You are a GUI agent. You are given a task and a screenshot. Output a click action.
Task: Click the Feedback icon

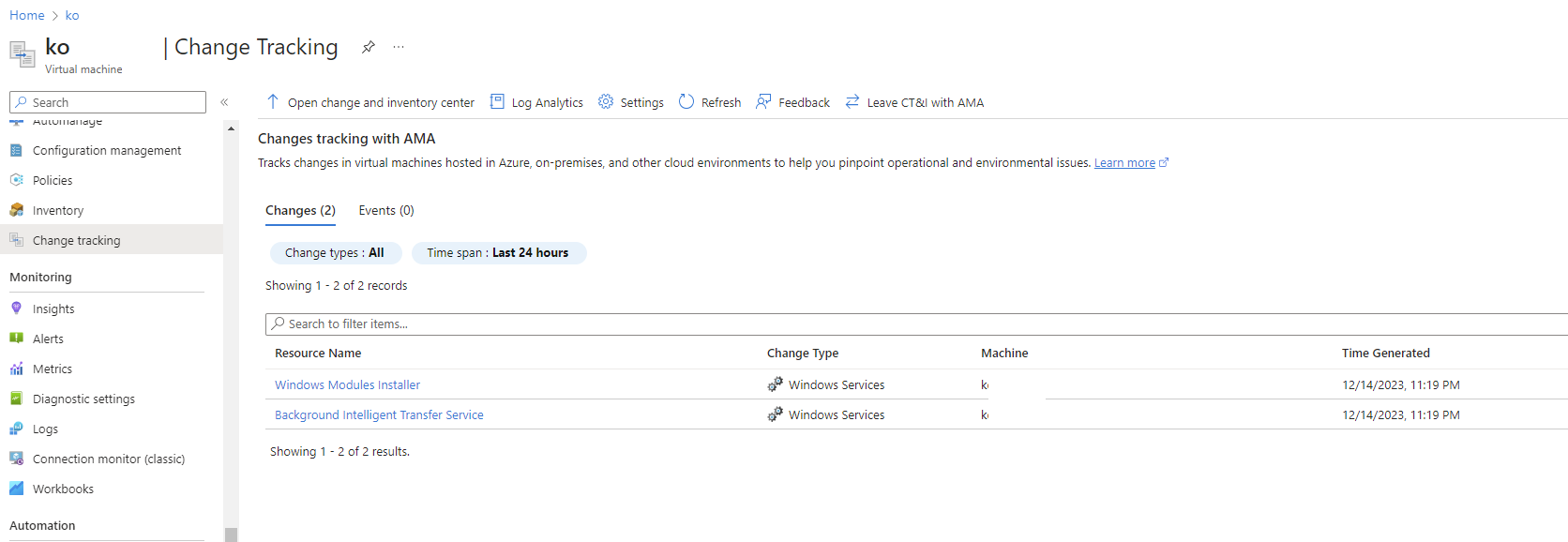763,101
